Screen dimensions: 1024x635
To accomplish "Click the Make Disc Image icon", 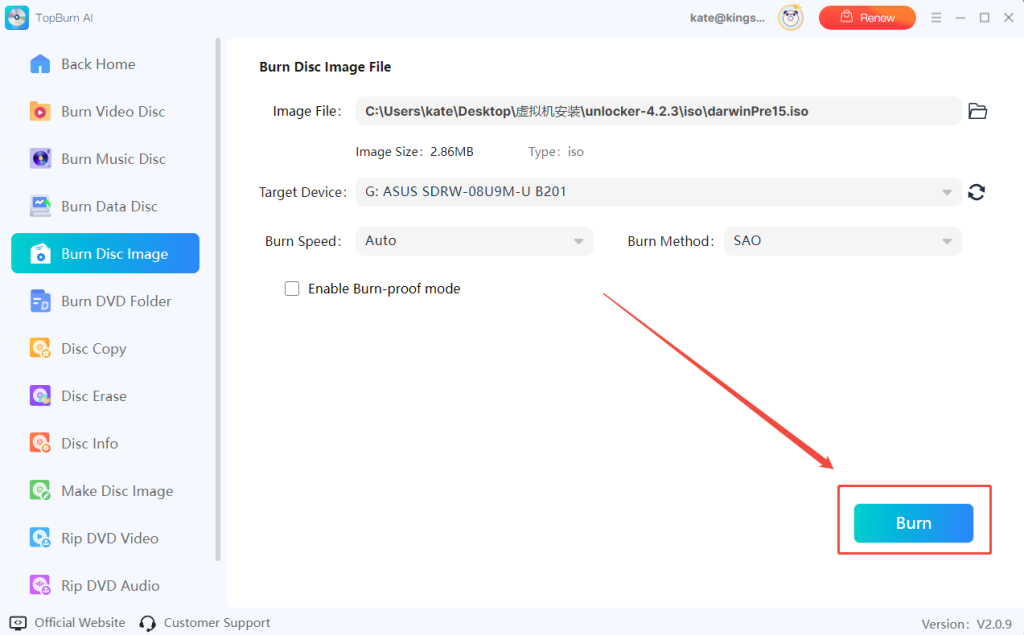I will [40, 491].
